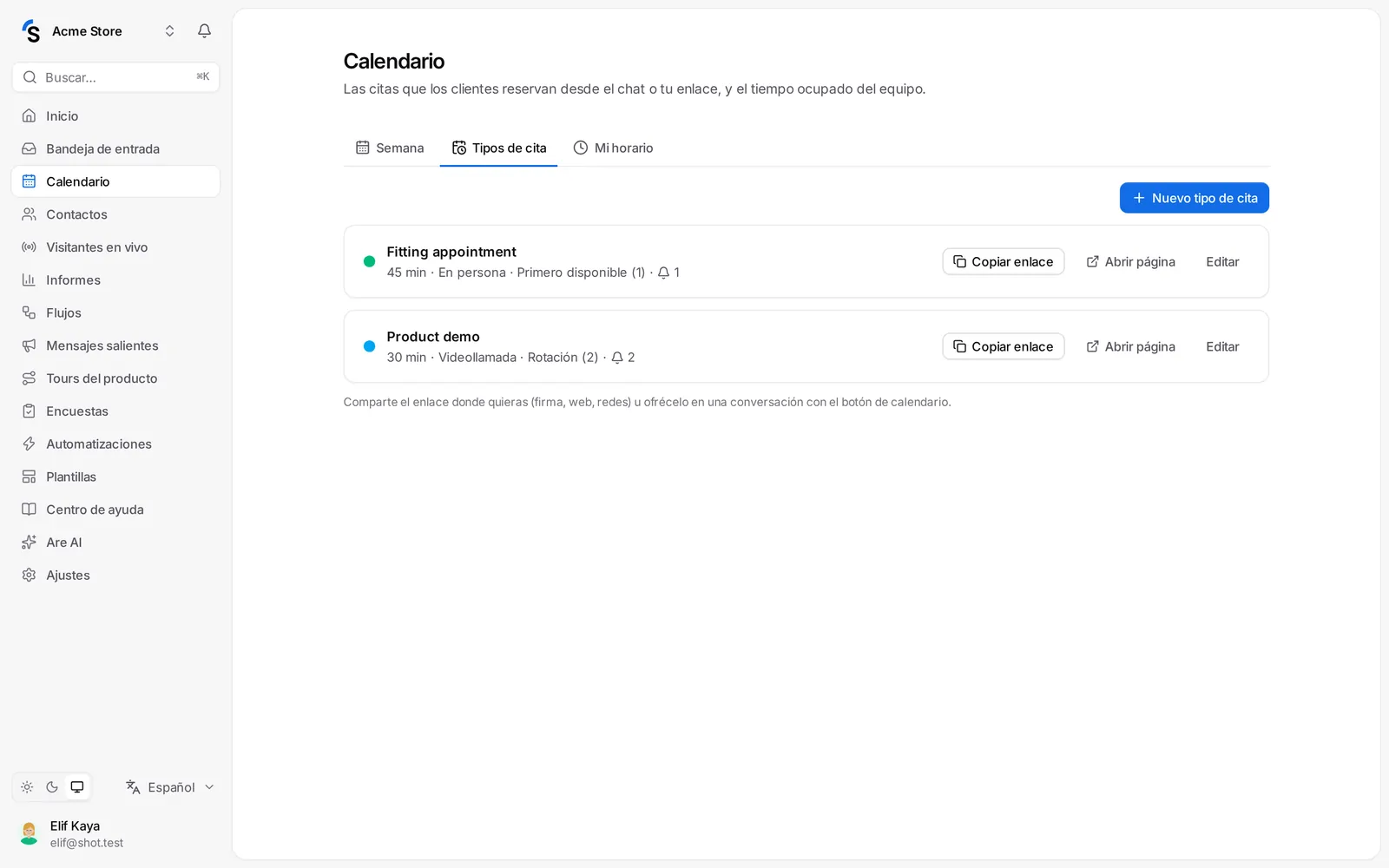Open the Acme Store workspace switcher
1389x868 pixels.
(98, 31)
